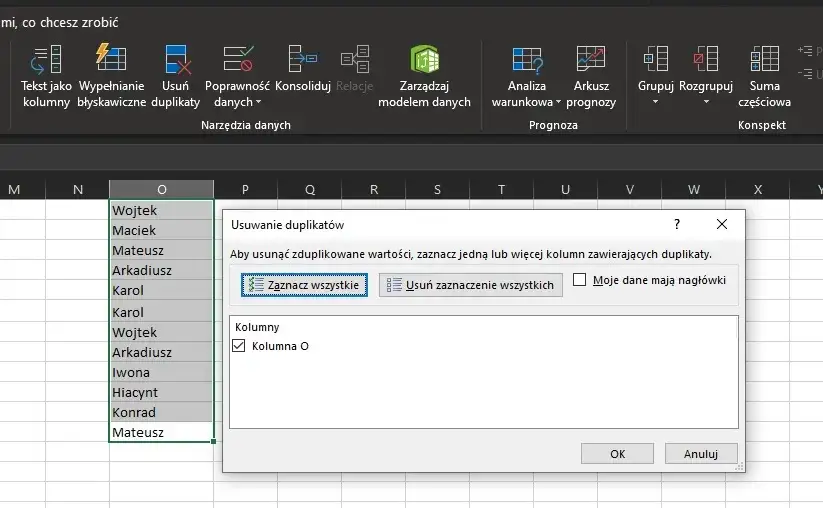Uncheck the Kolumna O checkbox
The width and height of the screenshot is (823, 508).
point(239,345)
